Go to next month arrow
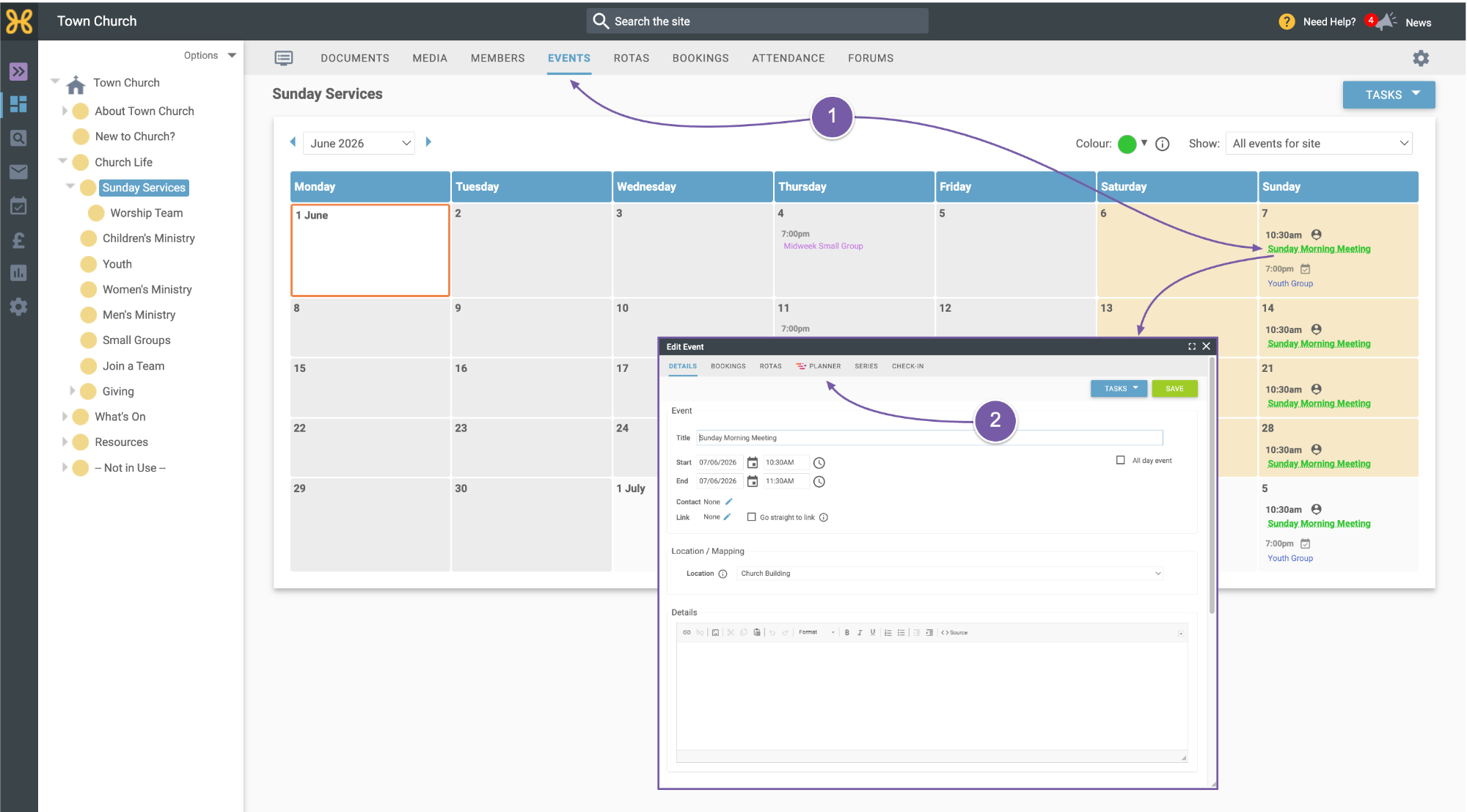 428,142
